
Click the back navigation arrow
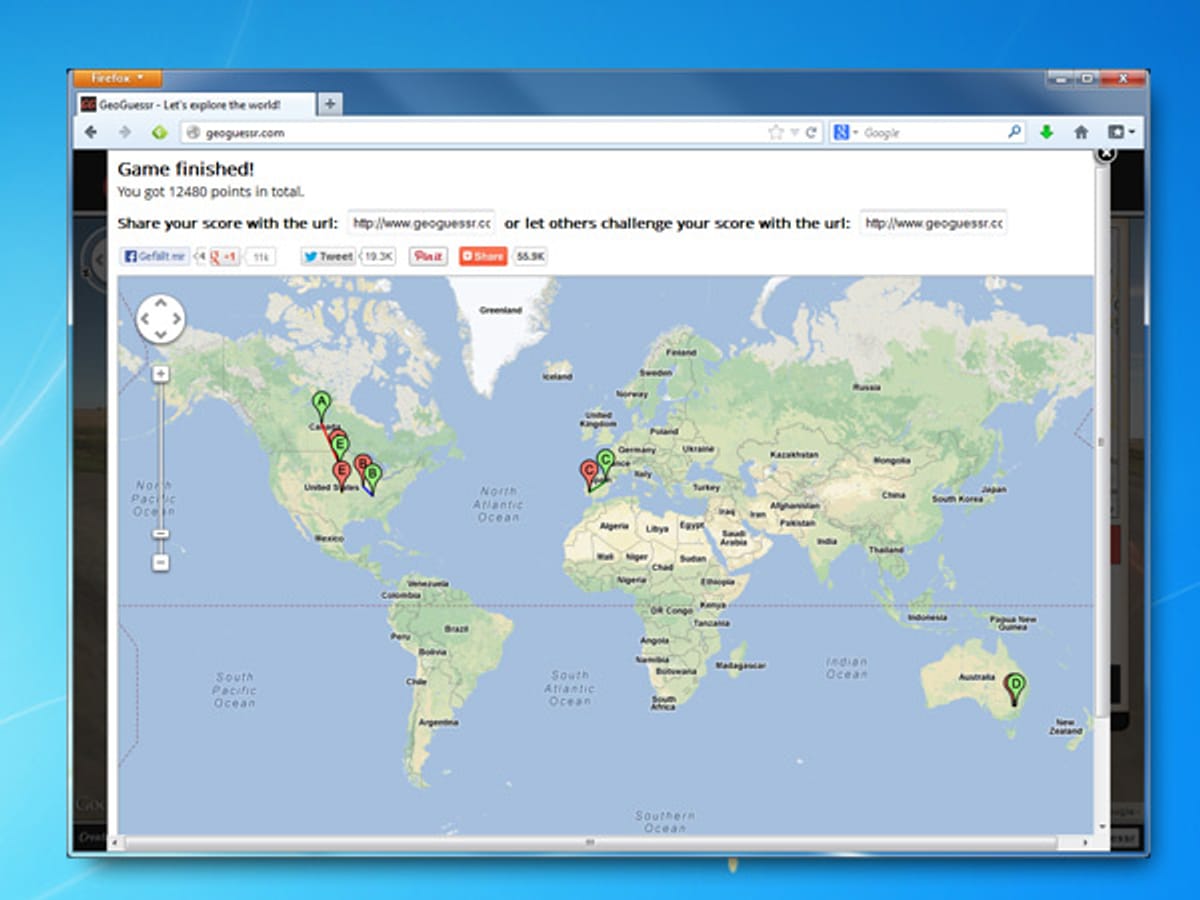pos(91,131)
